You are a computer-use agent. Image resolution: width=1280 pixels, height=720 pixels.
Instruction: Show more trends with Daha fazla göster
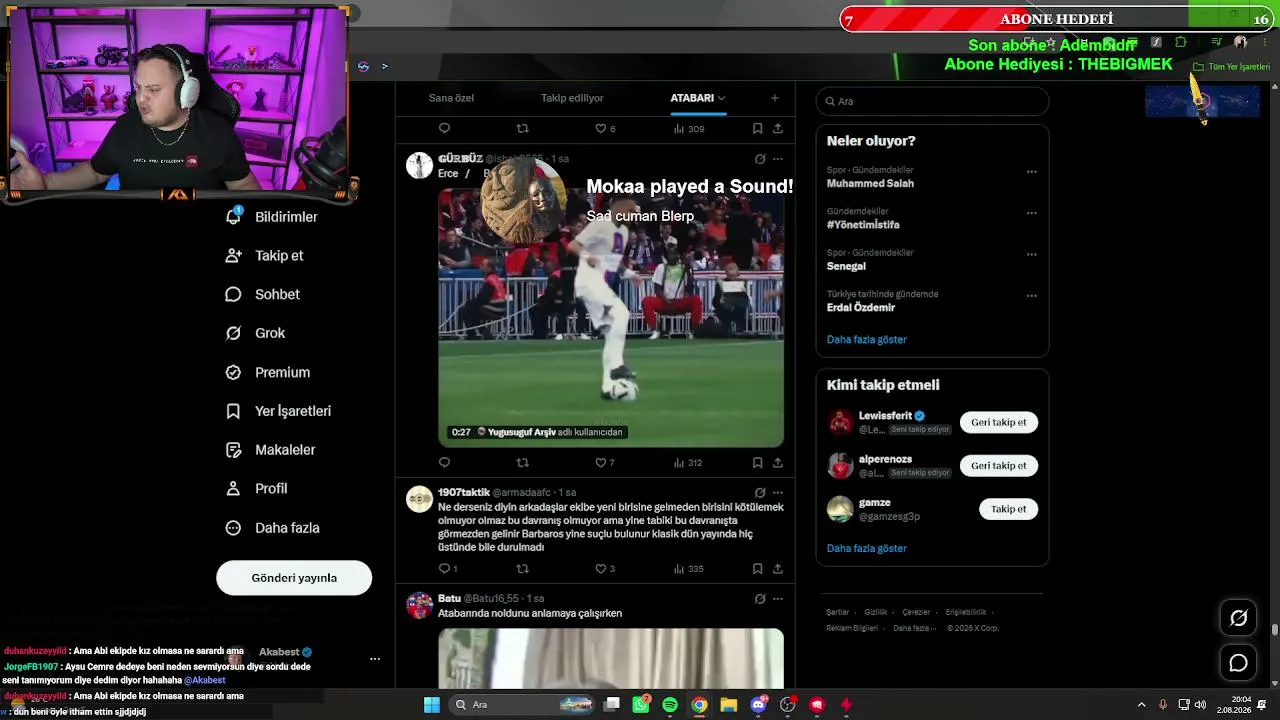(866, 339)
